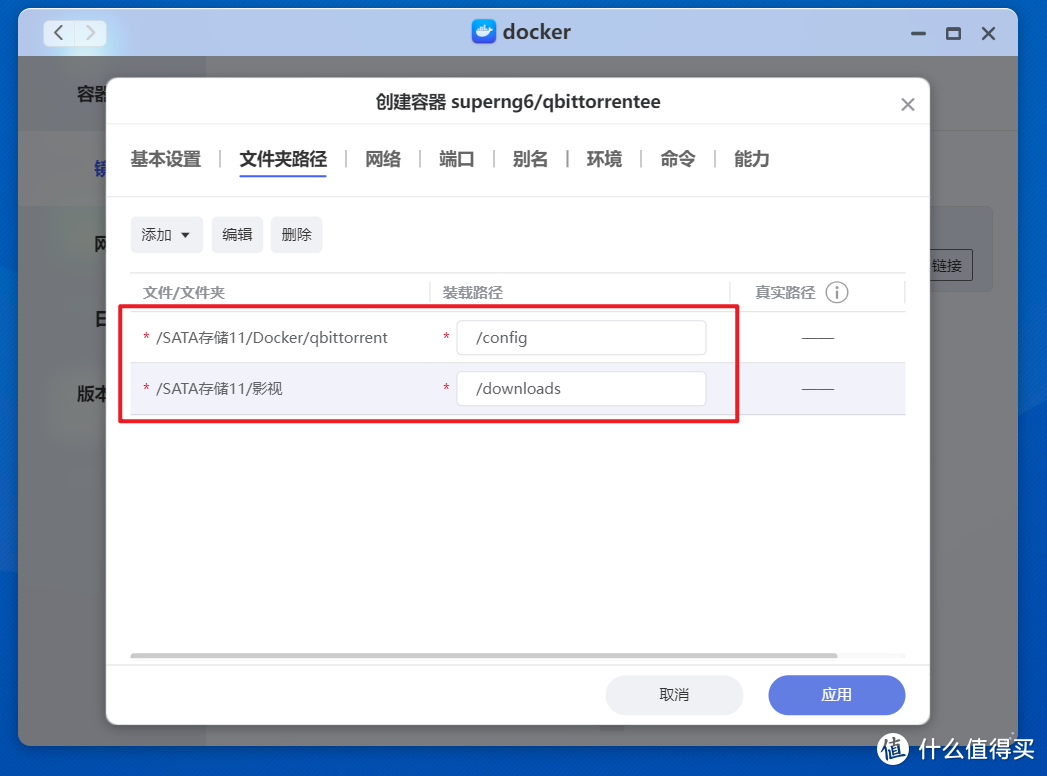1047x776 pixels.
Task: Click the horizontal scrollbar in the dialog
Action: click(x=483, y=656)
